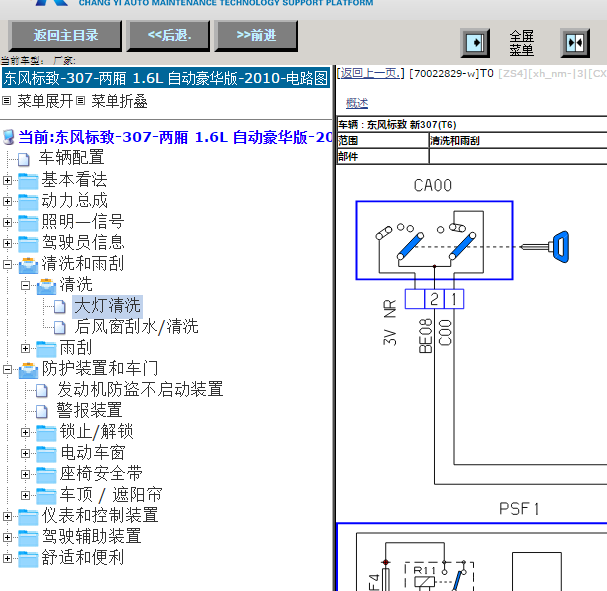Image resolution: width=607 pixels, height=591 pixels.
Task: Click the 清洗和雨刮 table cell
Action: click(518, 140)
